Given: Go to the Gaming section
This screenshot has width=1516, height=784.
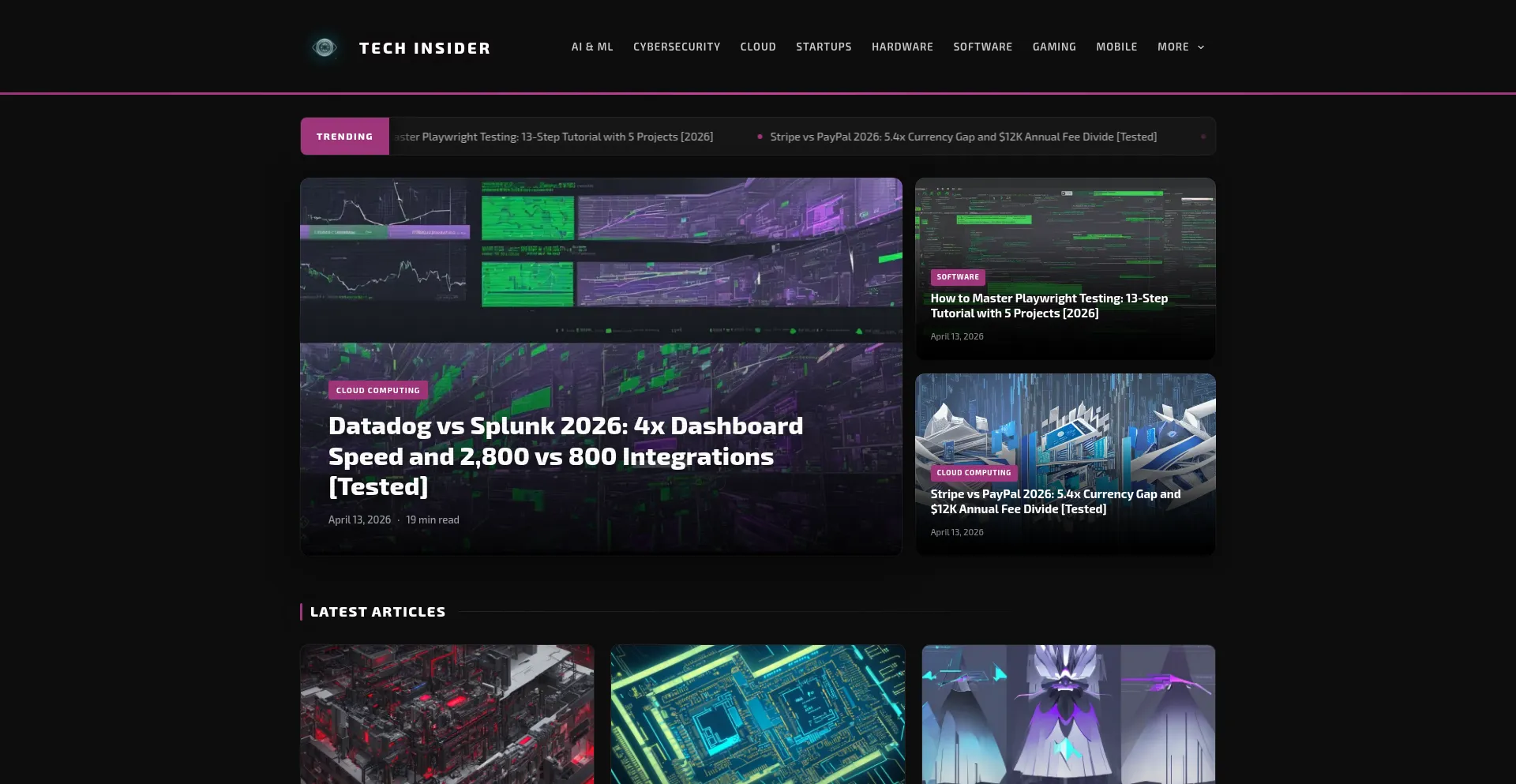Looking at the screenshot, I should point(1054,47).
